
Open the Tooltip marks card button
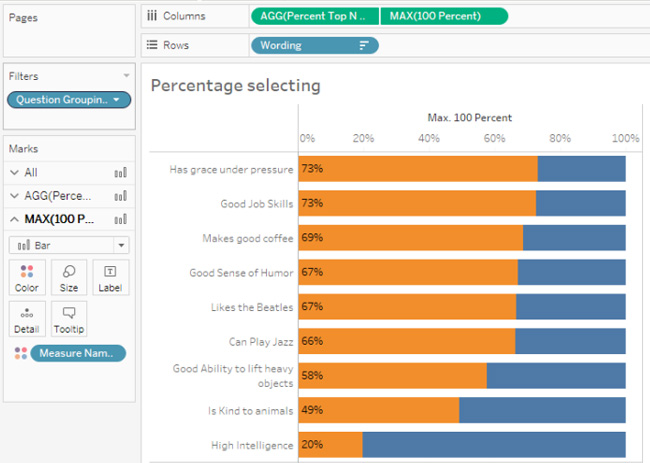point(69,320)
